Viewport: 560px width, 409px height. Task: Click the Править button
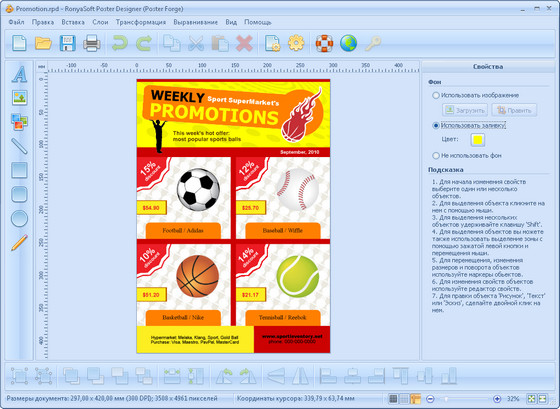point(514,110)
